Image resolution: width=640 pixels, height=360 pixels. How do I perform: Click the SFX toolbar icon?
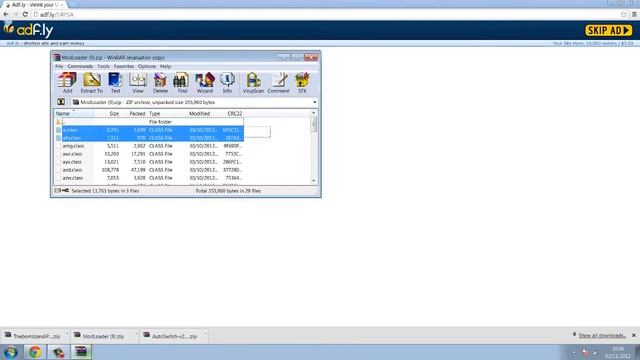click(302, 83)
